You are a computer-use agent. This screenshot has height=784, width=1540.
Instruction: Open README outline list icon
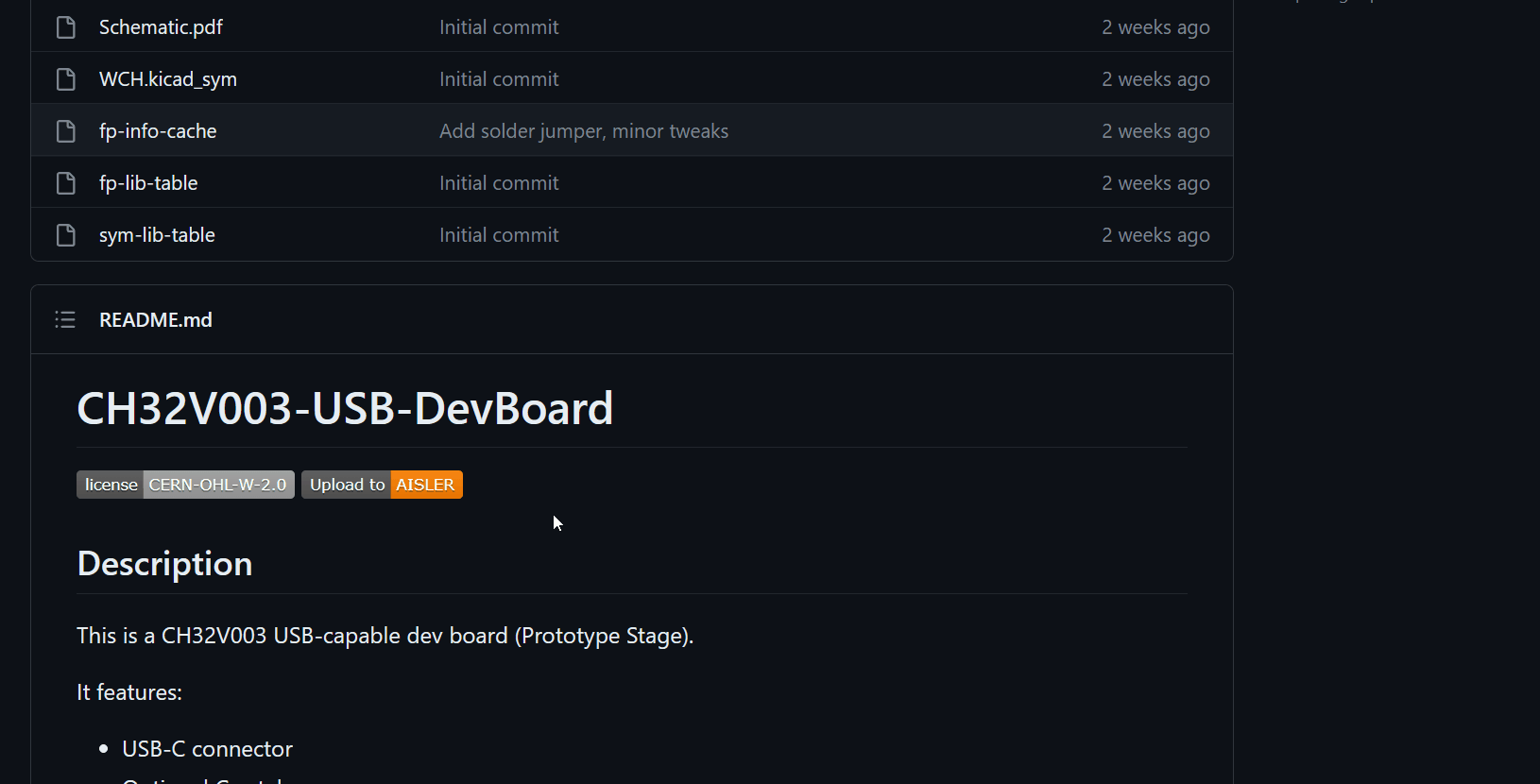[65, 319]
